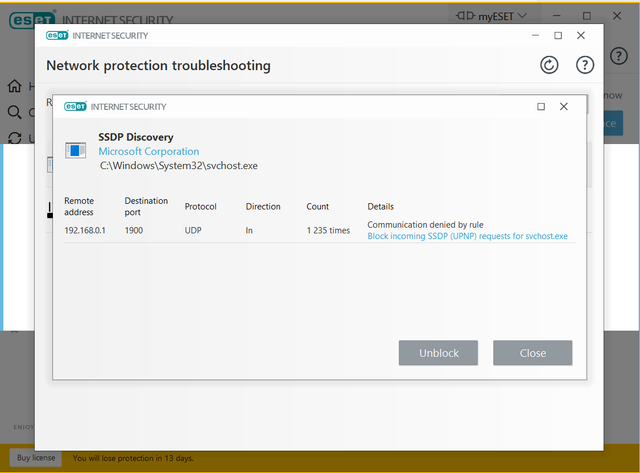Click the Home icon in main sidebar
The height and width of the screenshot is (473, 640).
[15, 86]
